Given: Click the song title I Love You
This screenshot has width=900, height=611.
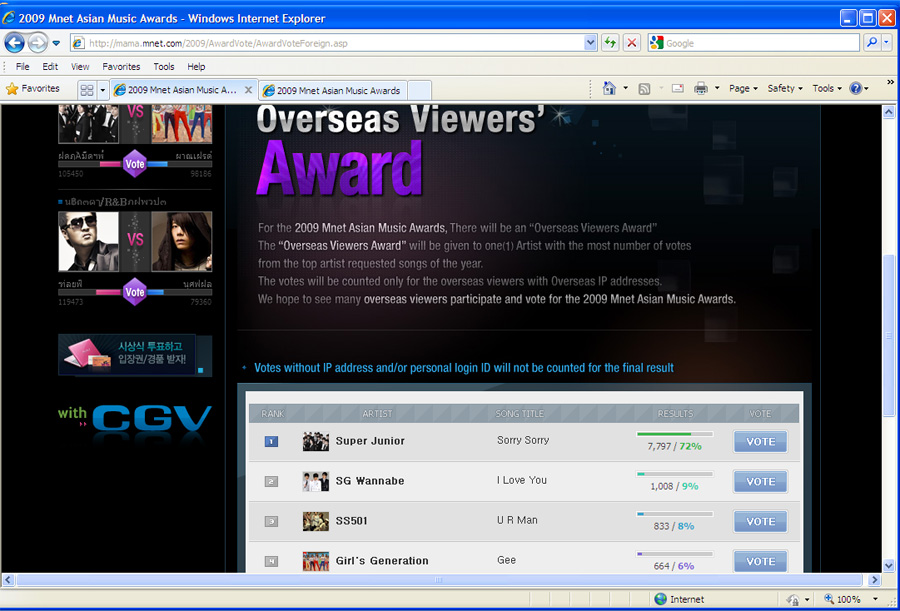Looking at the screenshot, I should (522, 480).
